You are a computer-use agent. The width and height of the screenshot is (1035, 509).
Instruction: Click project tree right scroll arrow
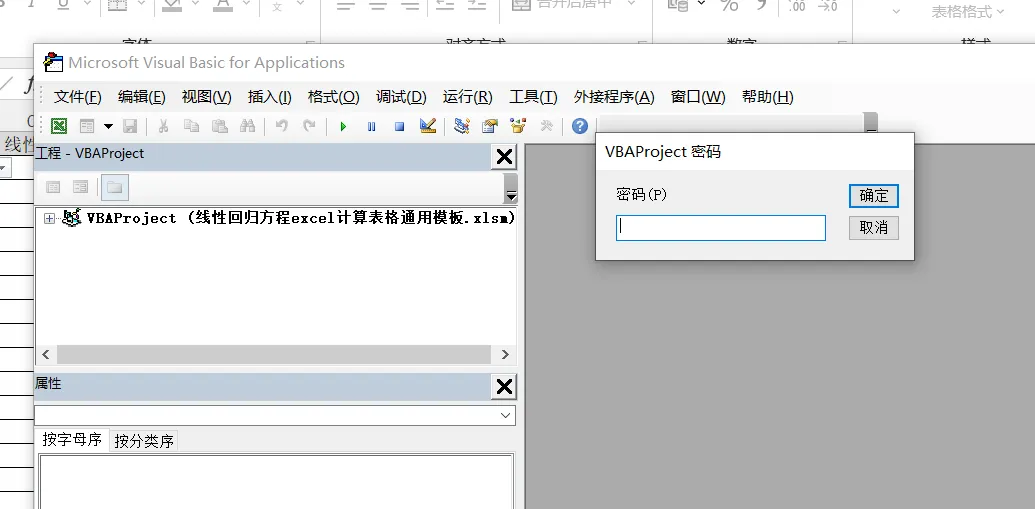505,355
